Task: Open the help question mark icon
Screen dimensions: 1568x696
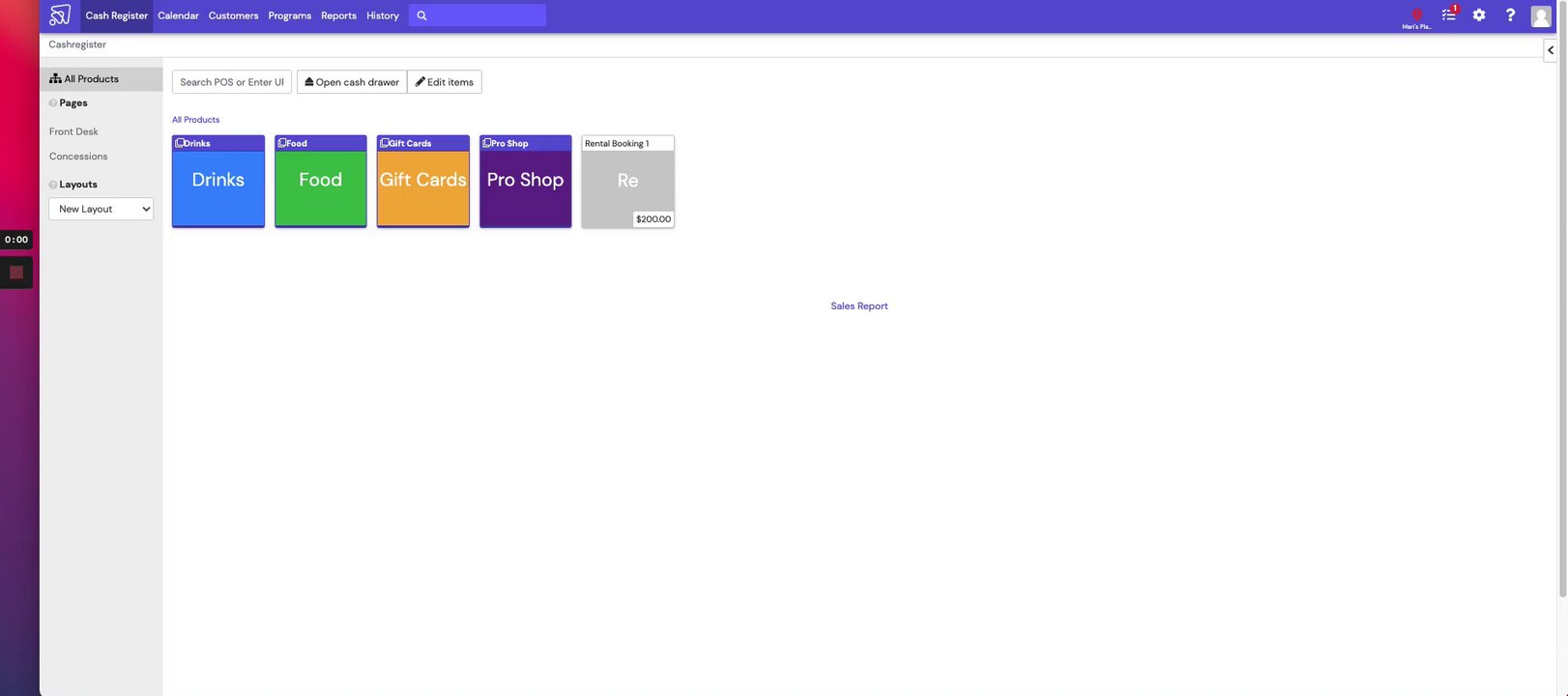Action: (x=1510, y=14)
